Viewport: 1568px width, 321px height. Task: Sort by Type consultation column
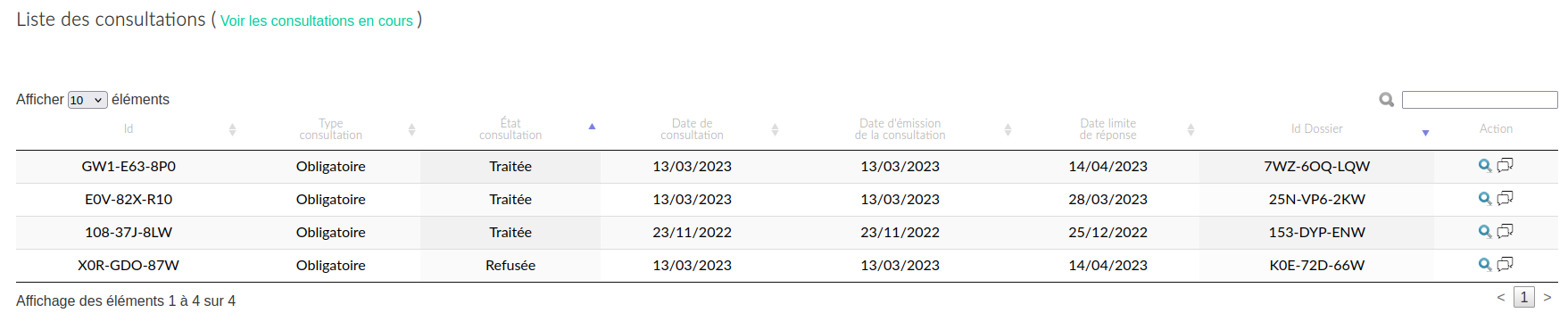331,129
